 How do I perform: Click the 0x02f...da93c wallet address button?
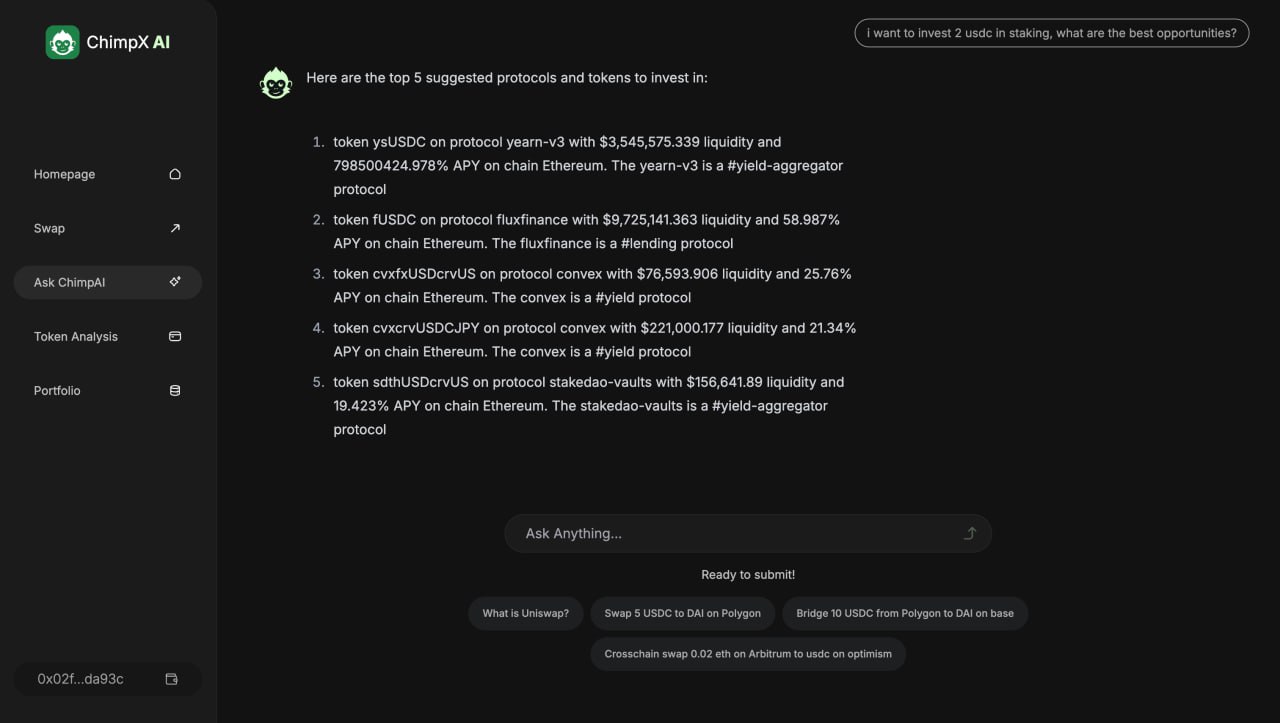(x=81, y=679)
